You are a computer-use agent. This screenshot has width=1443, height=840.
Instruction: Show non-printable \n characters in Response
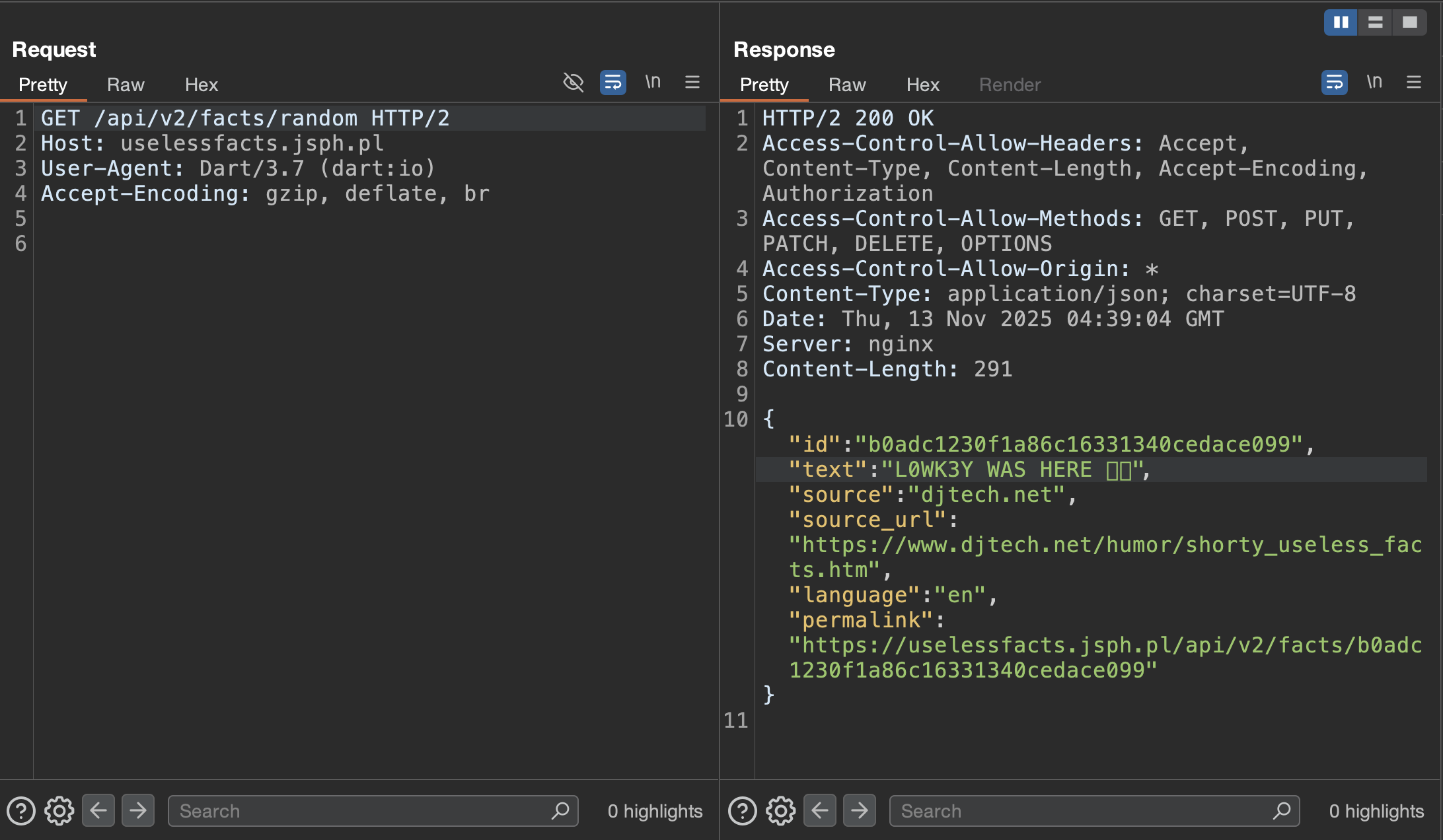[x=1374, y=82]
